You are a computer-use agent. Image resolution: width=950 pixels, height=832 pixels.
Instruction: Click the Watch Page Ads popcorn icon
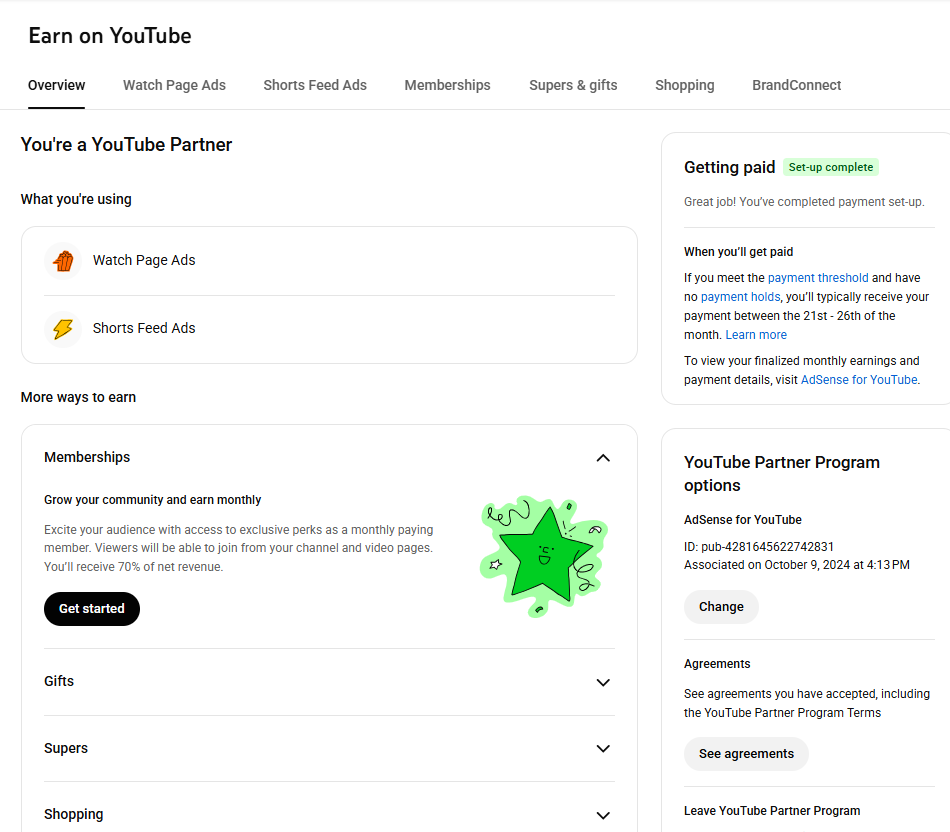tap(63, 261)
